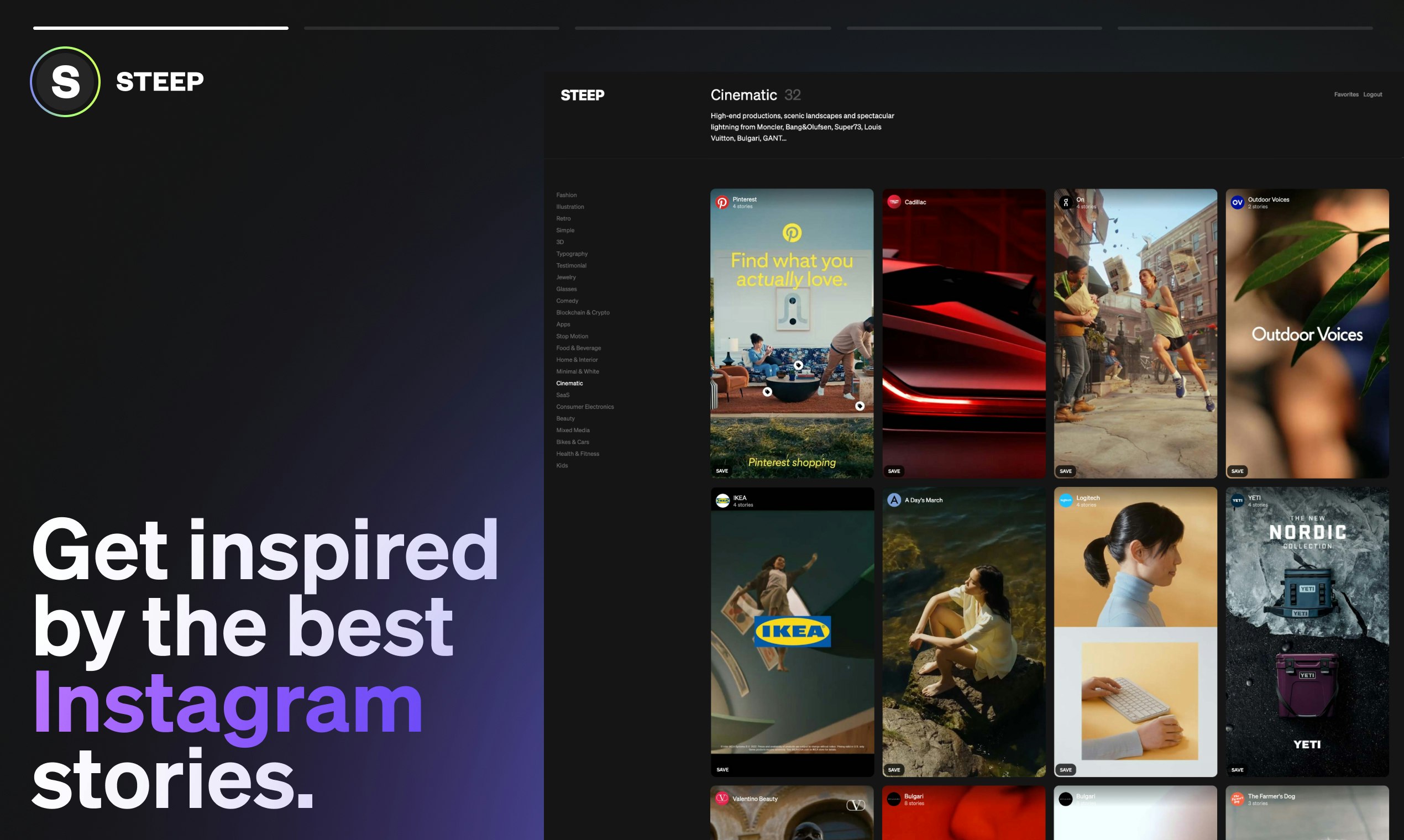Save the Outdoor Voices story
The width and height of the screenshot is (1404, 840).
click(1238, 471)
